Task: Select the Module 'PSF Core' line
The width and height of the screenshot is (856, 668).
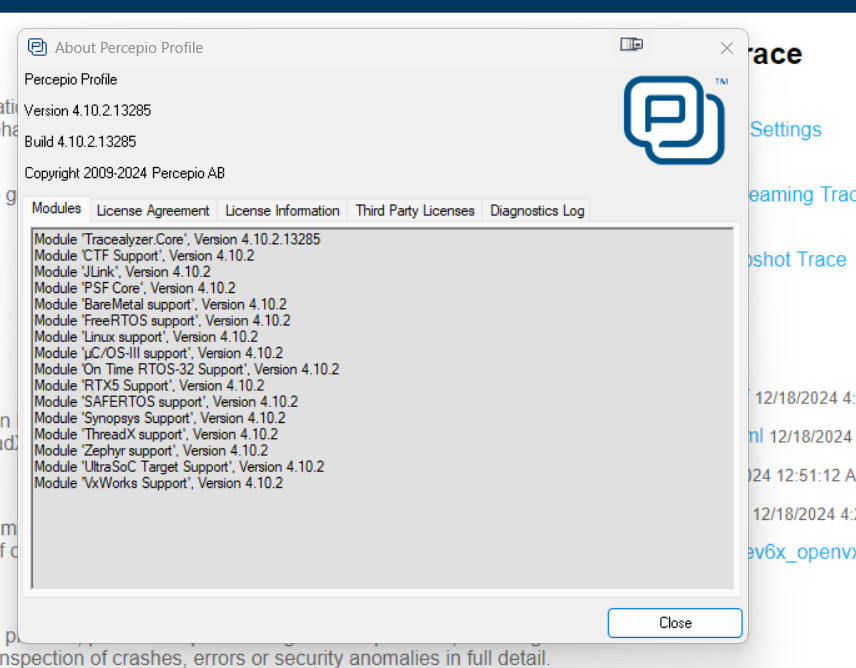Action: point(135,288)
